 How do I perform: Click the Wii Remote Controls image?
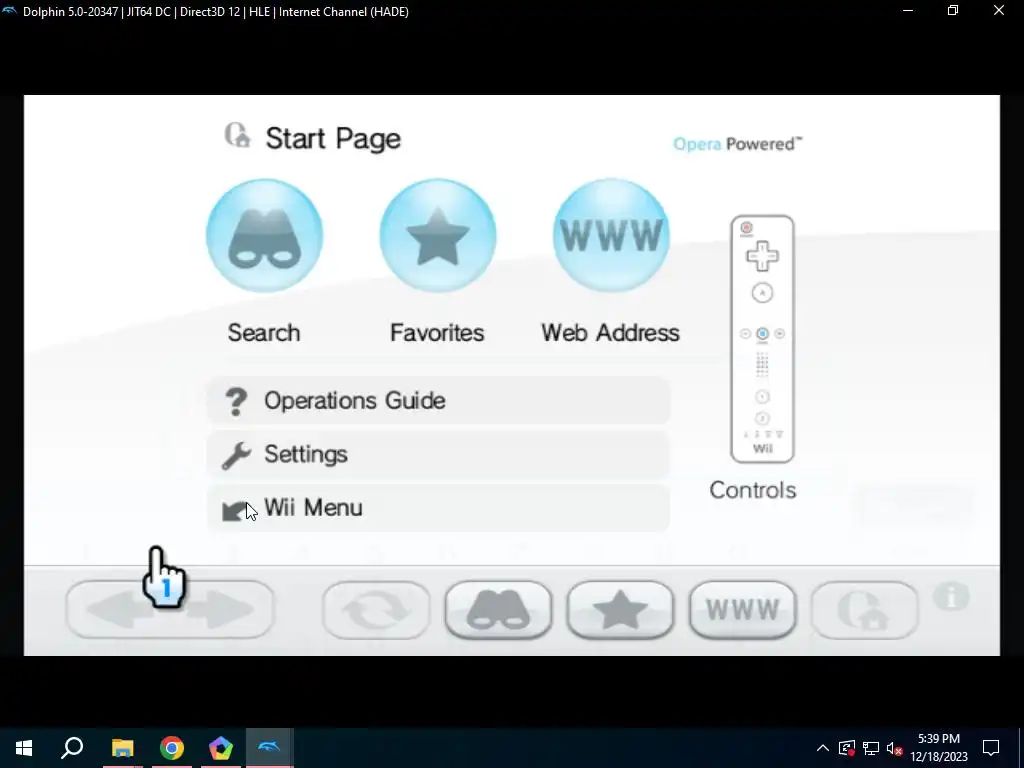[762, 339]
